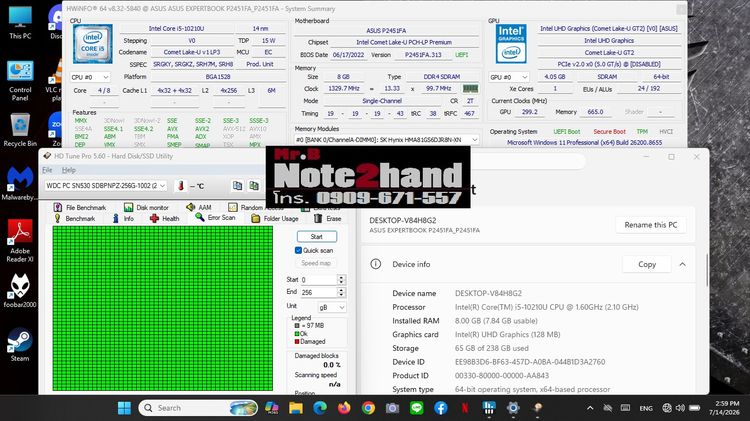Image resolution: width=750 pixels, height=421 pixels.
Task: Open Control Panel desktop icon
Action: (20, 80)
